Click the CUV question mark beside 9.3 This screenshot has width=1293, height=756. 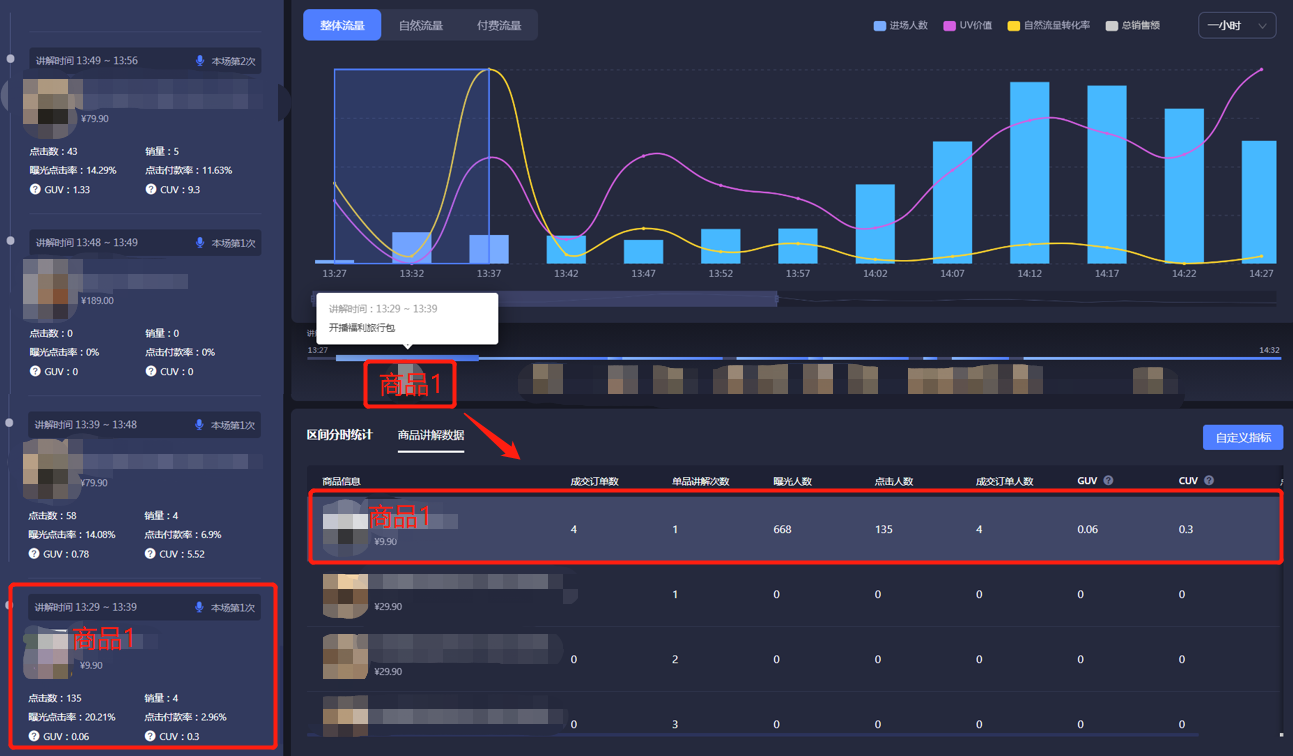click(x=151, y=189)
